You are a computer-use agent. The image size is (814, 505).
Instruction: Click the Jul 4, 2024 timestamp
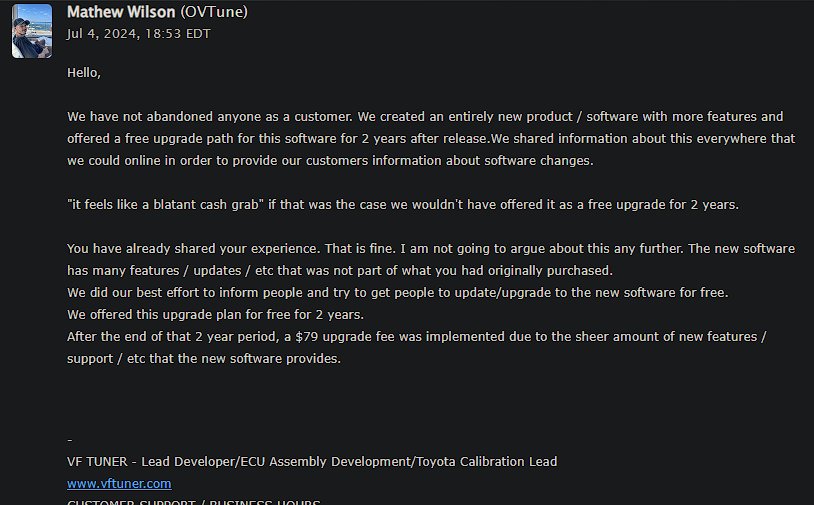[139, 34]
